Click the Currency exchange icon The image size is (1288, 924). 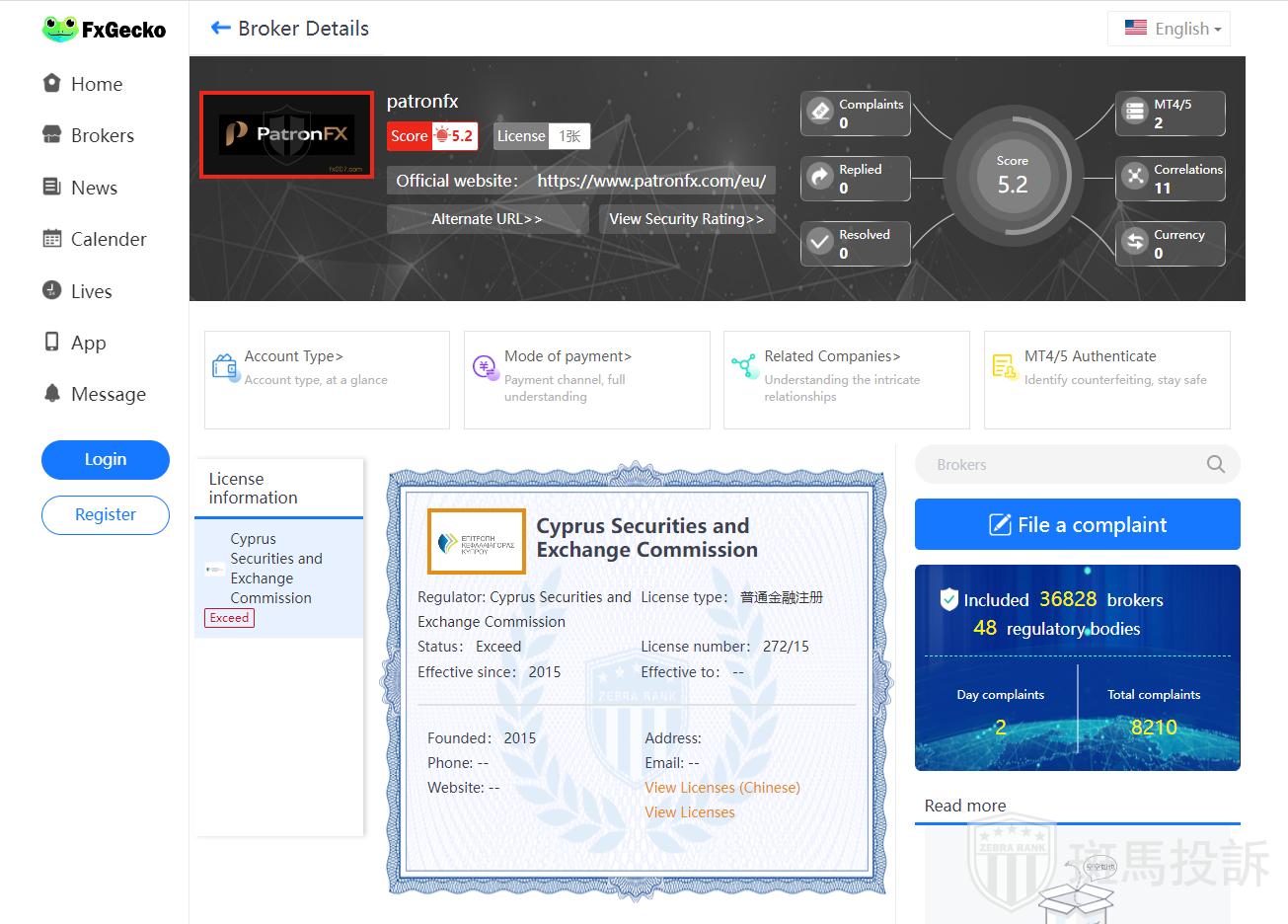coord(1135,242)
